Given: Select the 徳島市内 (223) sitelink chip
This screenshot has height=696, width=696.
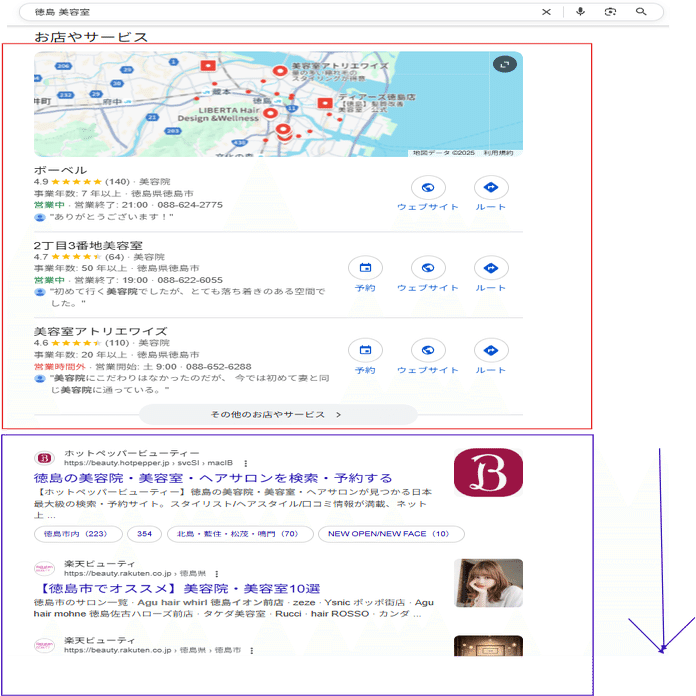Looking at the screenshot, I should 78,534.
